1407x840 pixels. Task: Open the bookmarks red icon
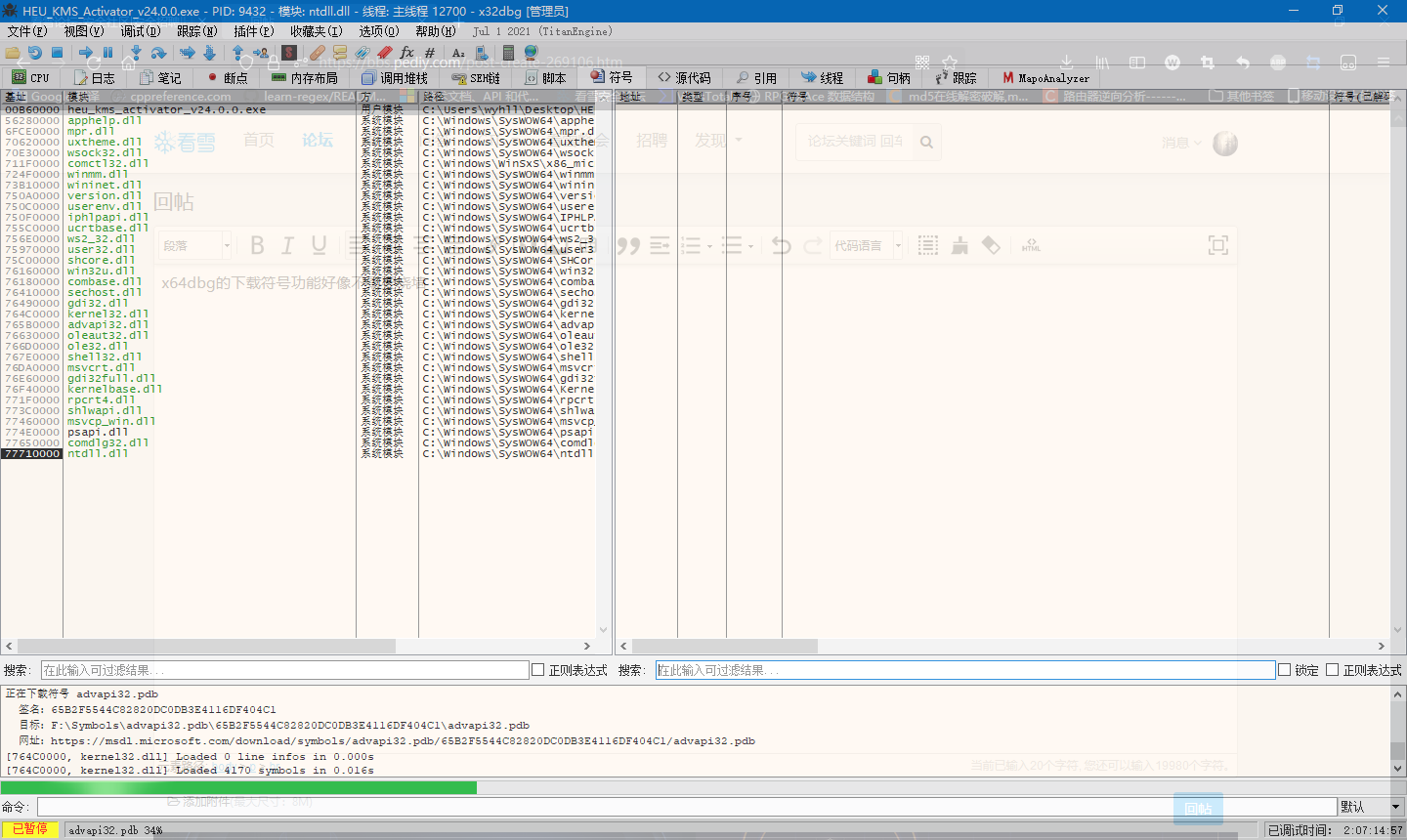[x=385, y=53]
